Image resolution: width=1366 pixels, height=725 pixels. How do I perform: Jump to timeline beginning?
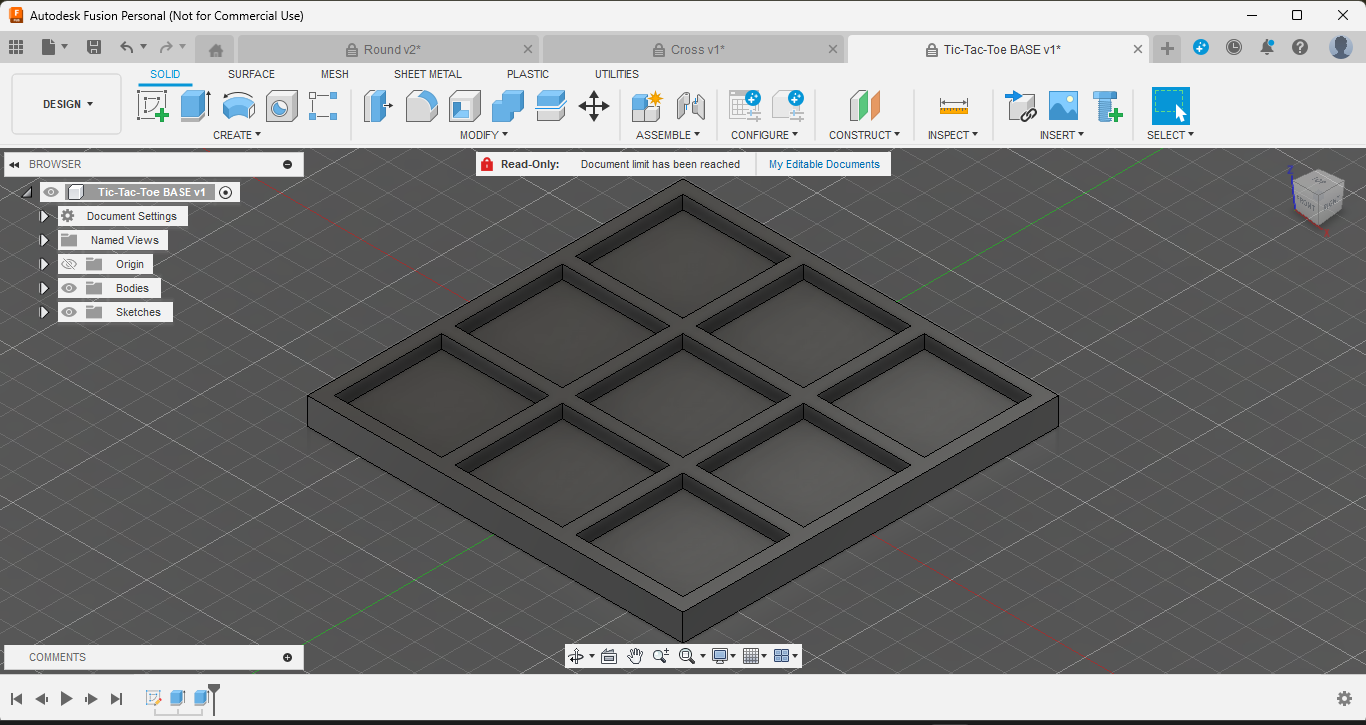(x=16, y=699)
